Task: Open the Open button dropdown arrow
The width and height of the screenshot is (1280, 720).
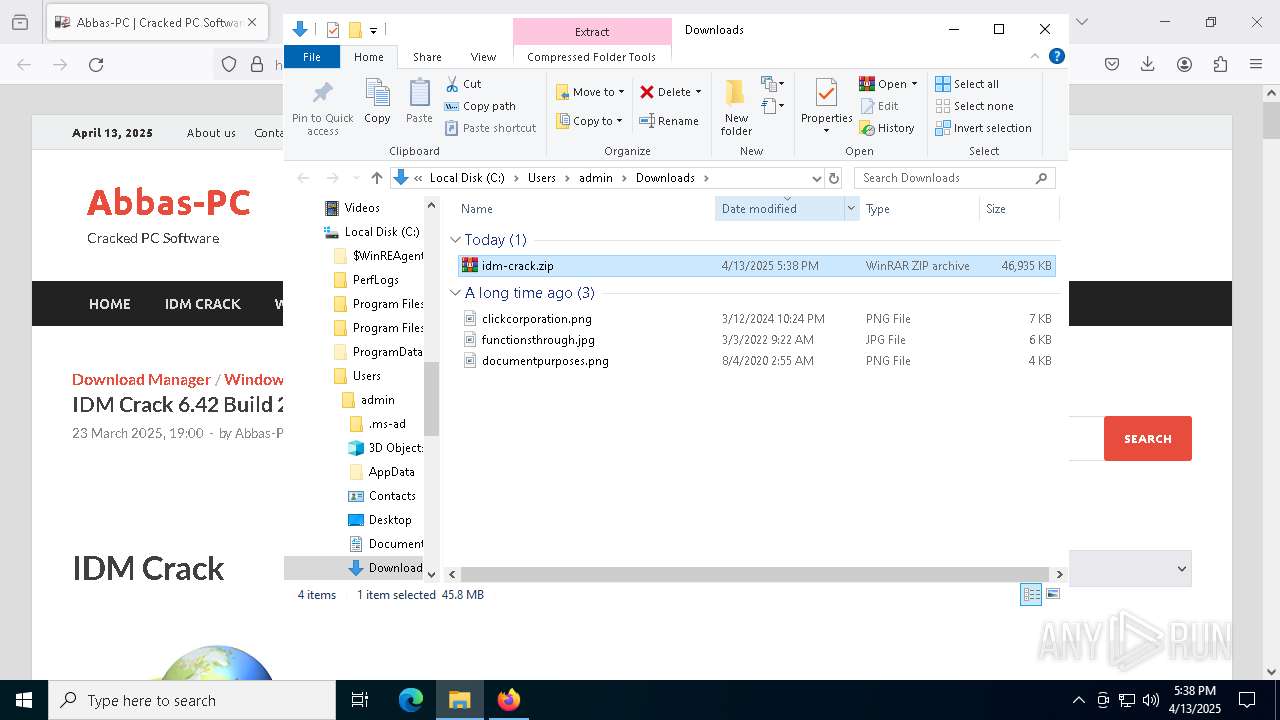Action: pyautogui.click(x=914, y=84)
